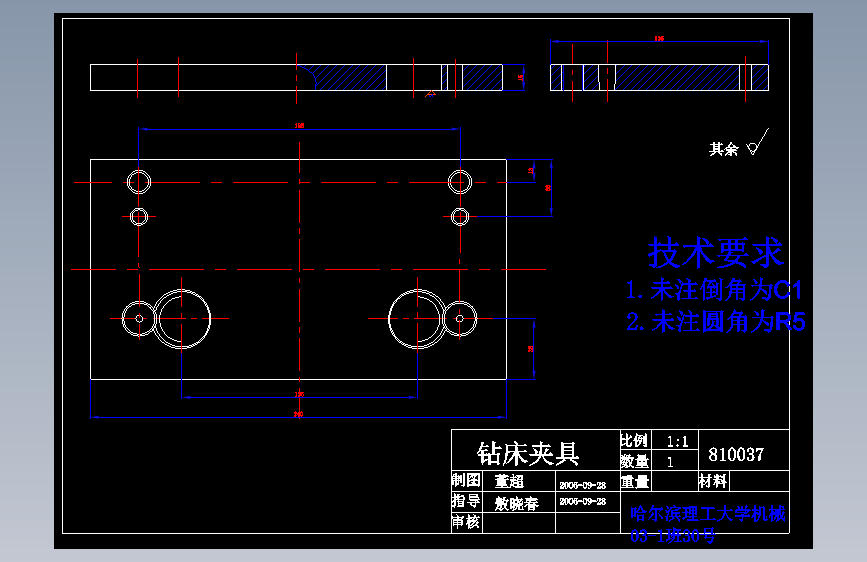
Task: Click the blue text 03-1班30号
Action: point(673,535)
